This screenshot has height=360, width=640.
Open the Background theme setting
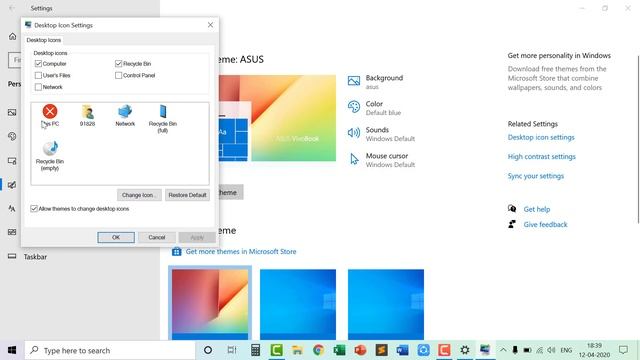[376, 82]
